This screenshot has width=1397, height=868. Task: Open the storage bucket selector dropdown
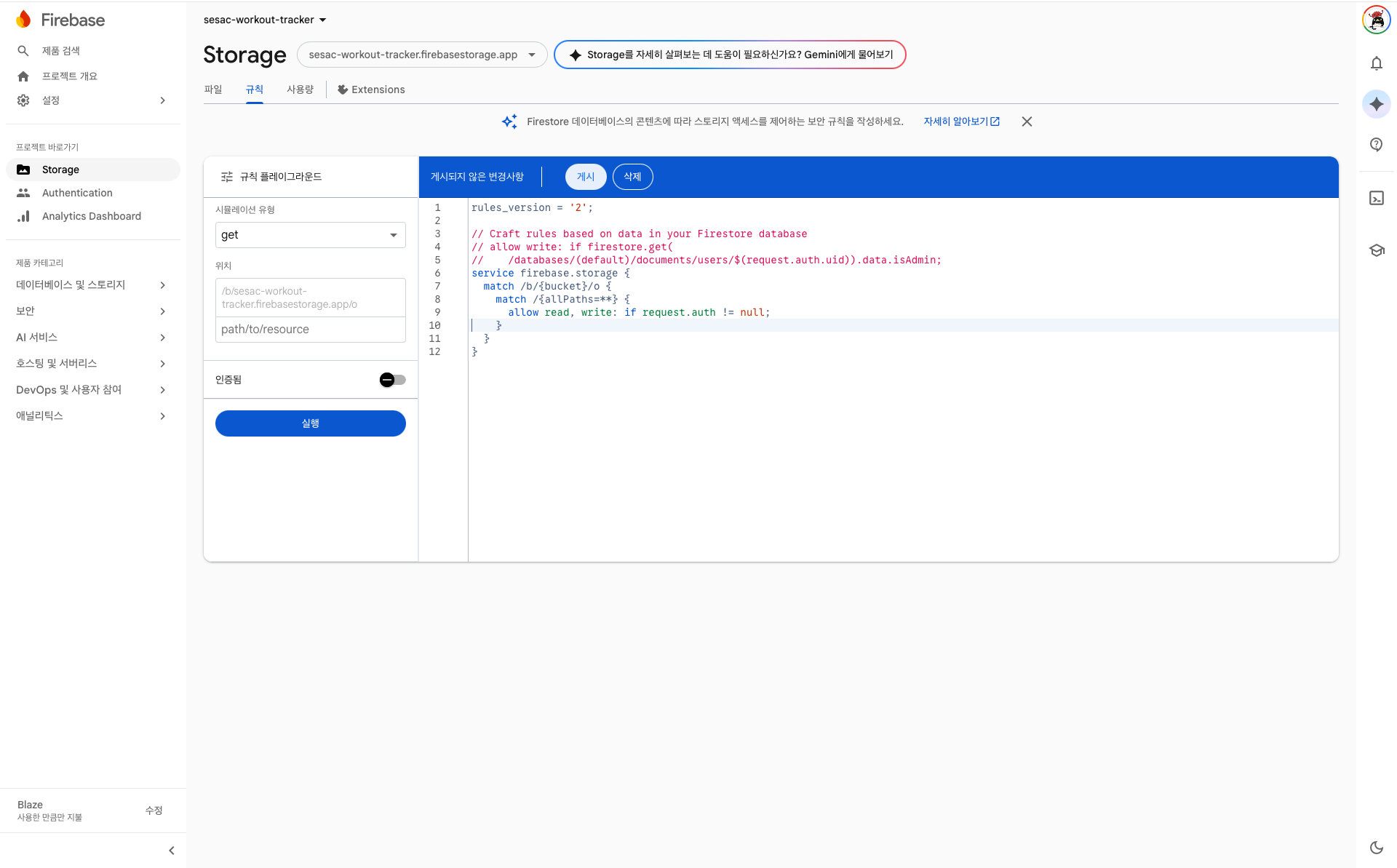pos(422,55)
